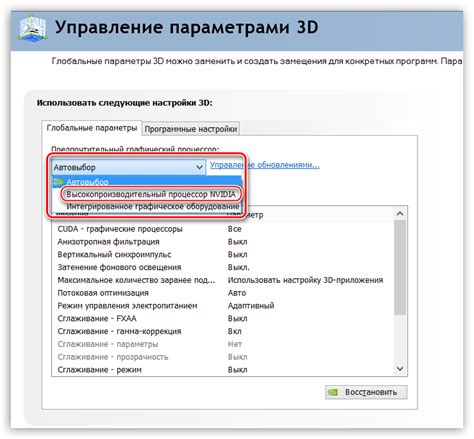Image resolution: width=474 pixels, height=439 pixels.
Task: Click the scroll up arrow of settings list
Action: [400, 213]
